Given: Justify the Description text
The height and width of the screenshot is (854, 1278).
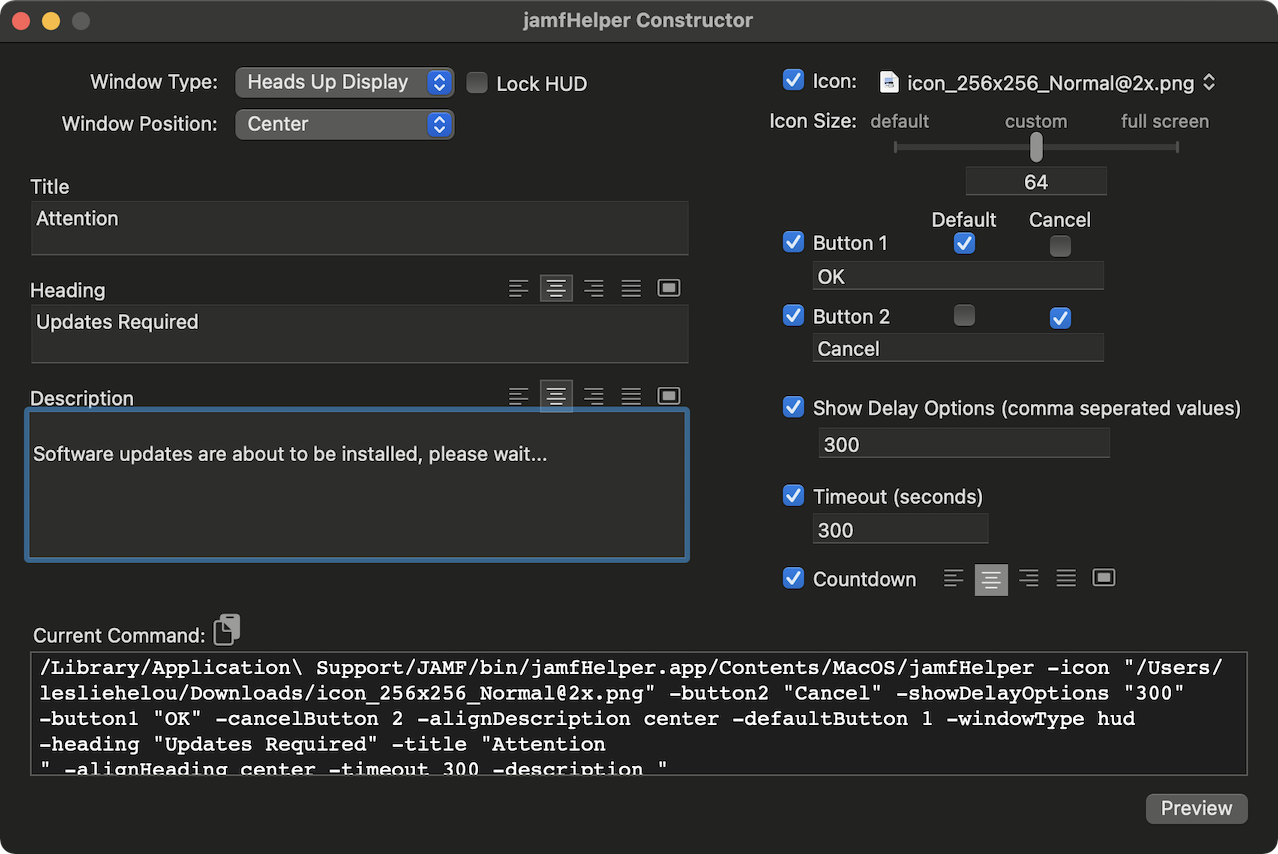Looking at the screenshot, I should pos(631,397).
